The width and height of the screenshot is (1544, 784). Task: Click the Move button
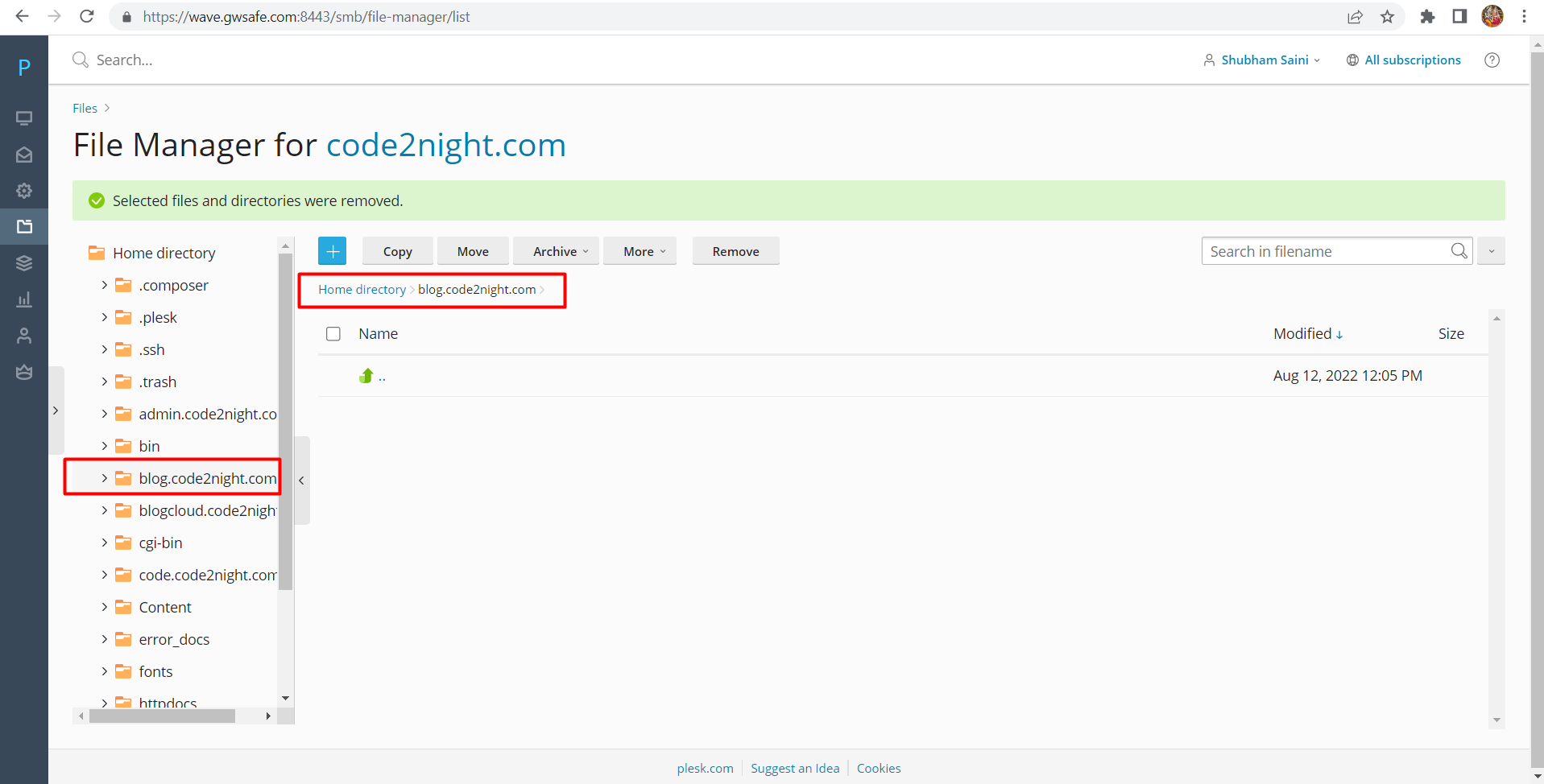(x=473, y=251)
